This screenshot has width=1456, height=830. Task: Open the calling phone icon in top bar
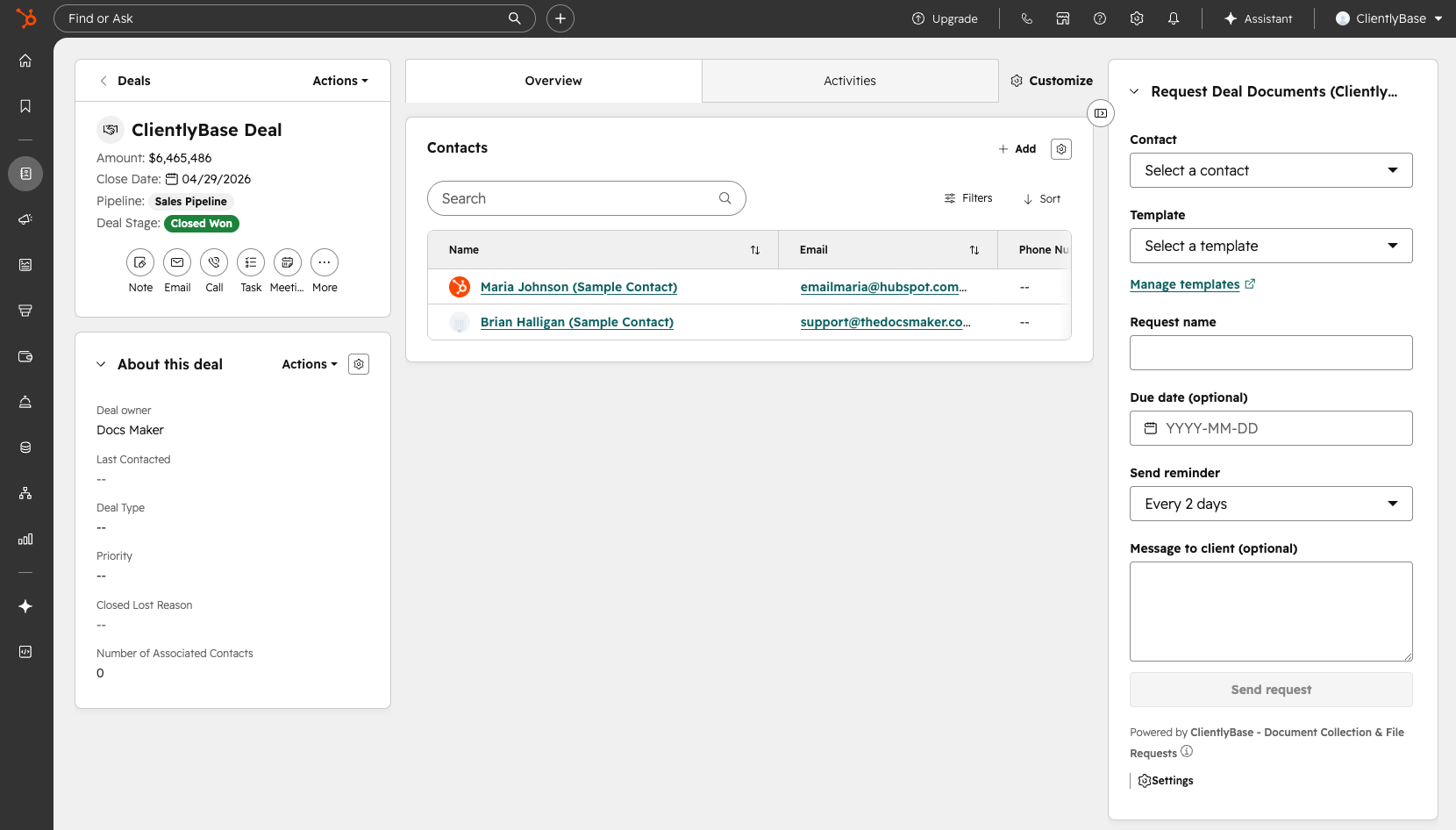click(x=1026, y=18)
